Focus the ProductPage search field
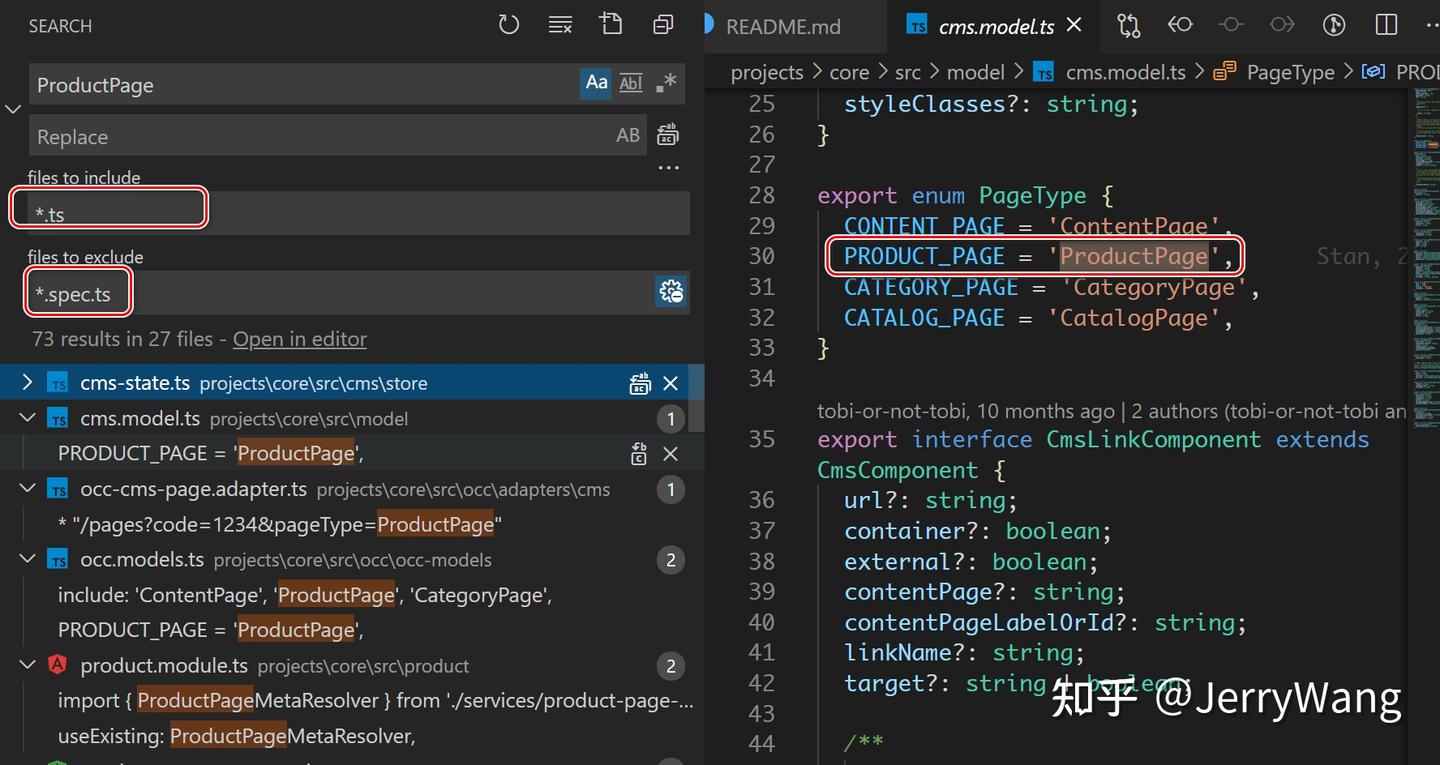 point(304,85)
